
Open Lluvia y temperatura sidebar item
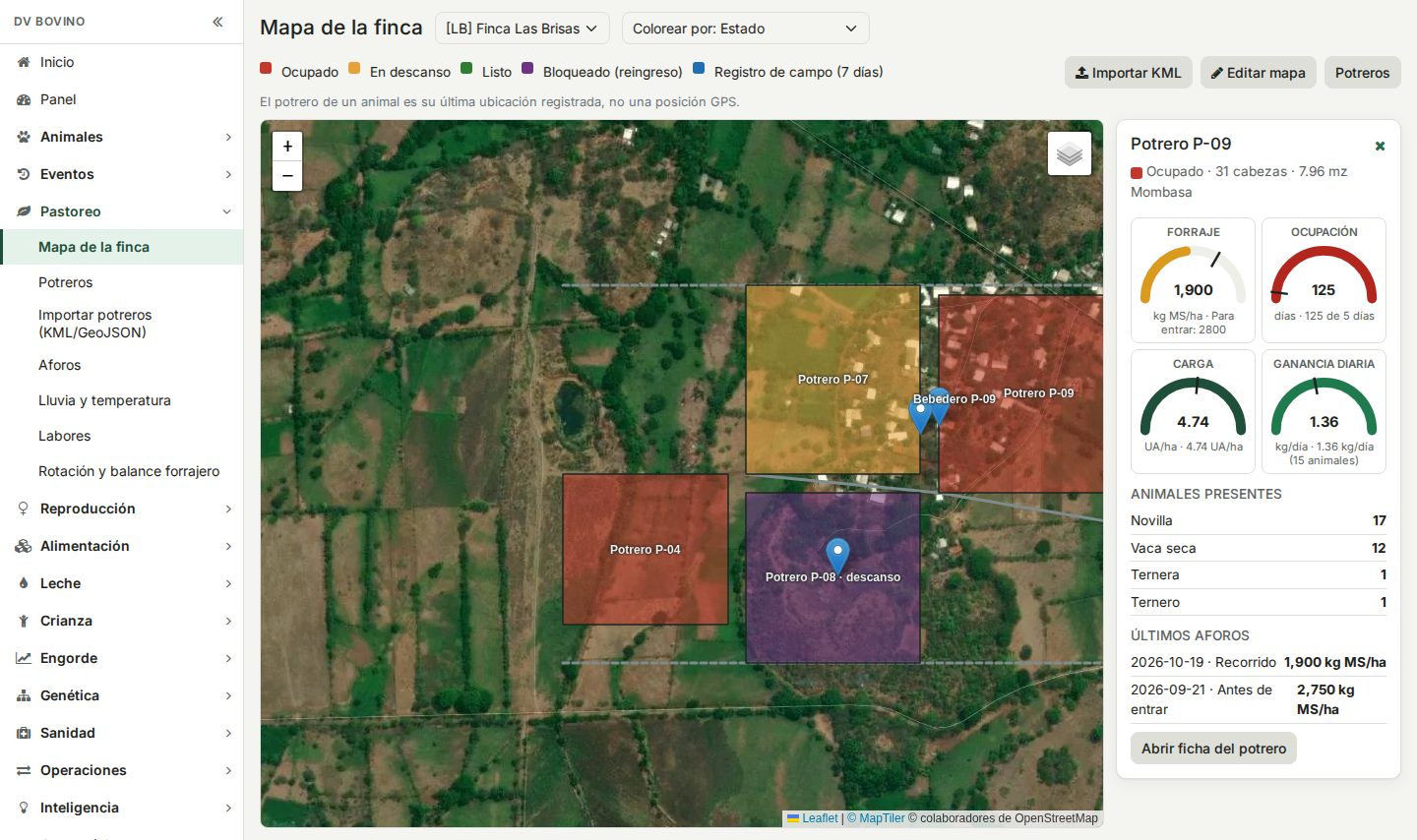[x=122, y=400]
